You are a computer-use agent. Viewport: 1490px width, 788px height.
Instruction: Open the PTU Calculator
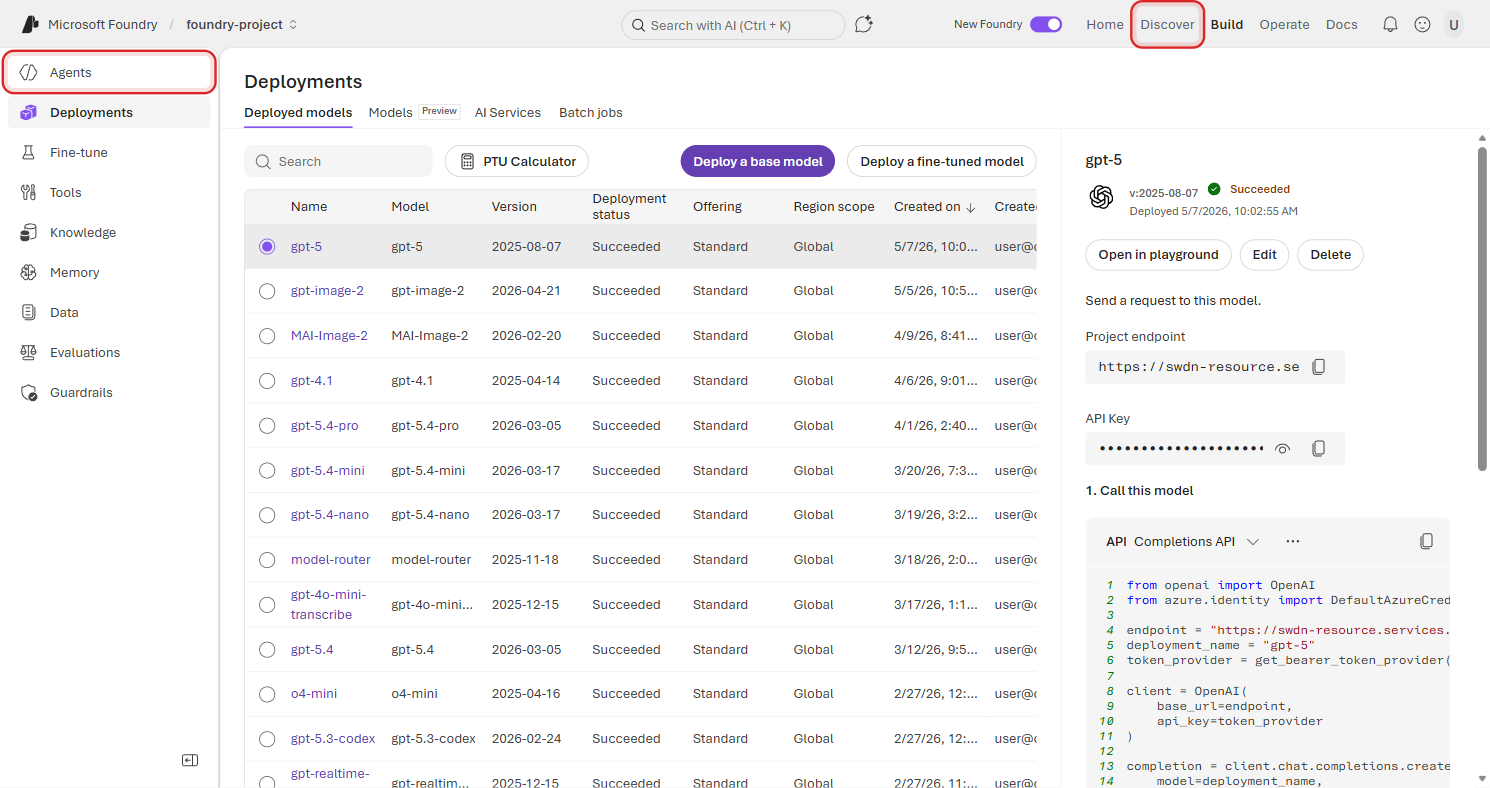tap(517, 161)
